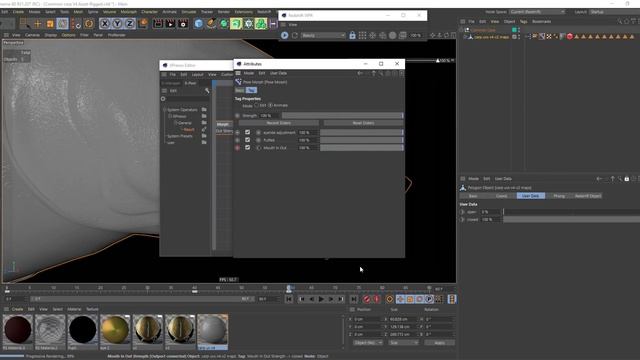Select the Animate mode radio button
The width and height of the screenshot is (640, 360).
(x=270, y=105)
